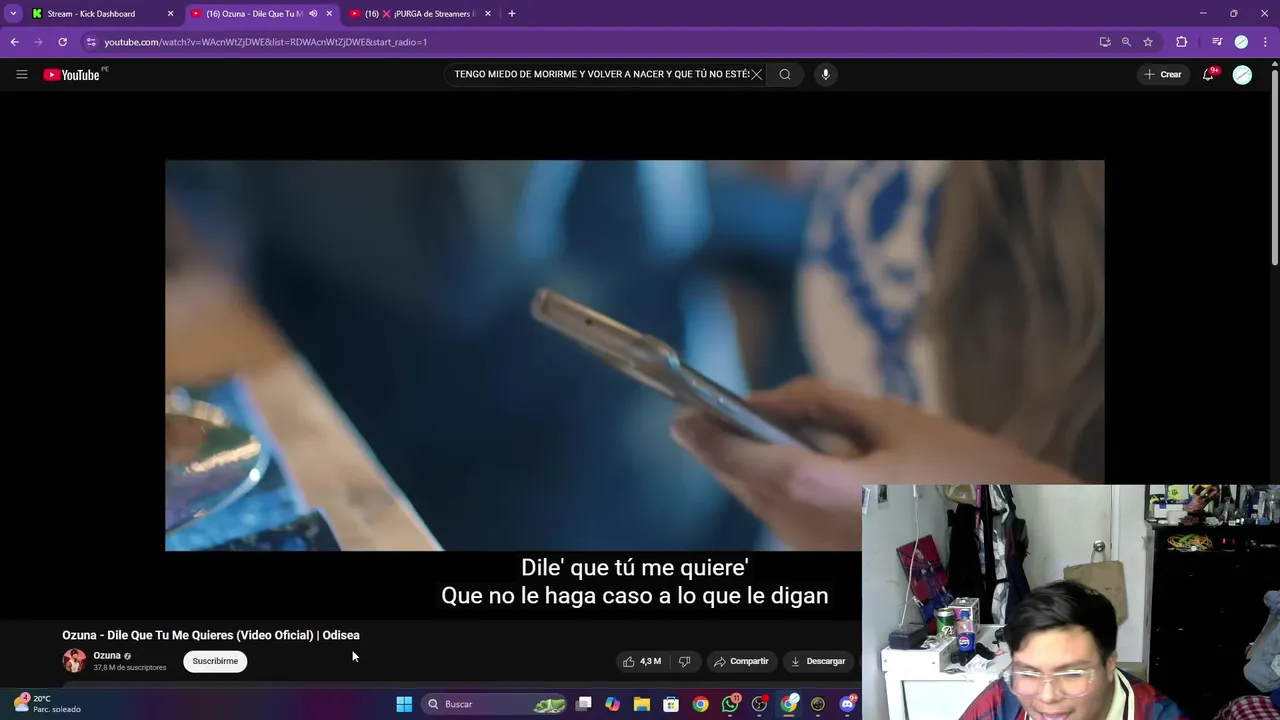Close the PURGA de Streamers tab
The image size is (1280, 720).
point(488,14)
